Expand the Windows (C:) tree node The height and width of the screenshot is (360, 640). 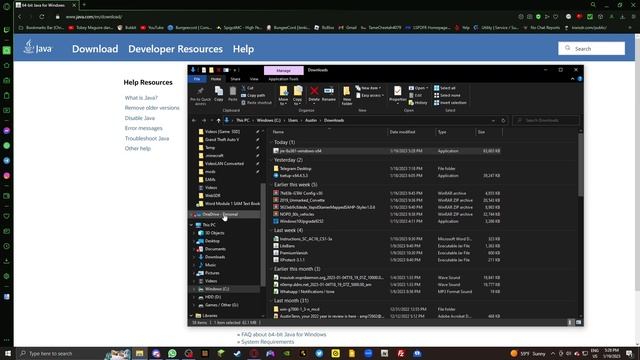[194, 289]
